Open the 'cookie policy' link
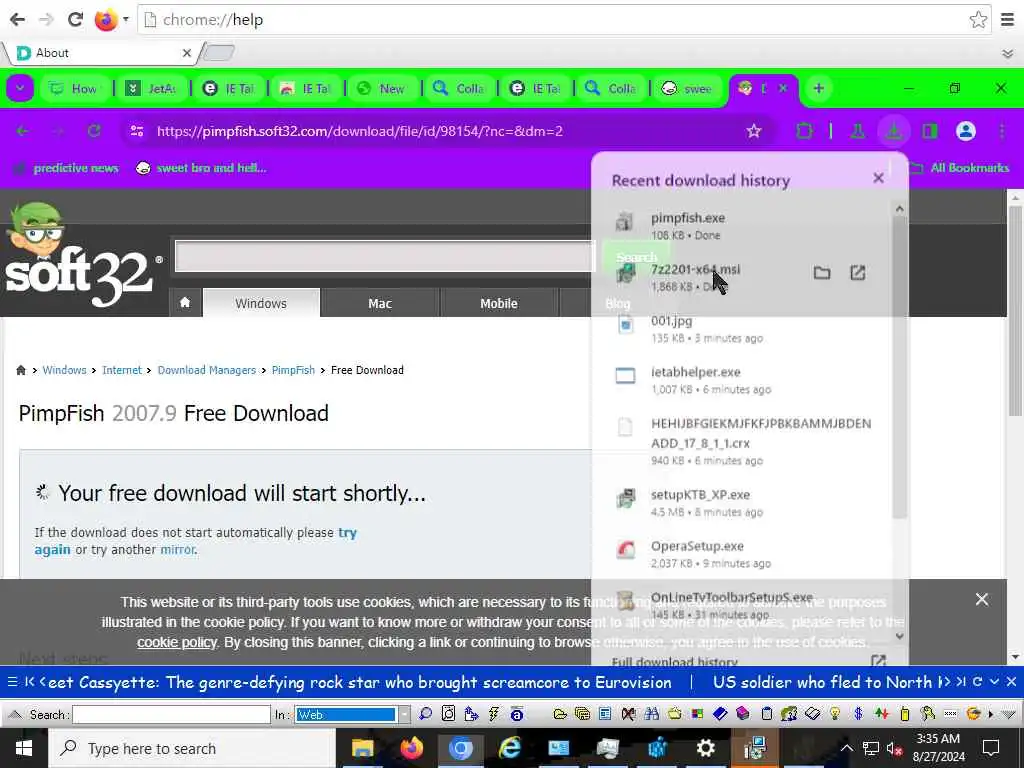 tap(176, 643)
